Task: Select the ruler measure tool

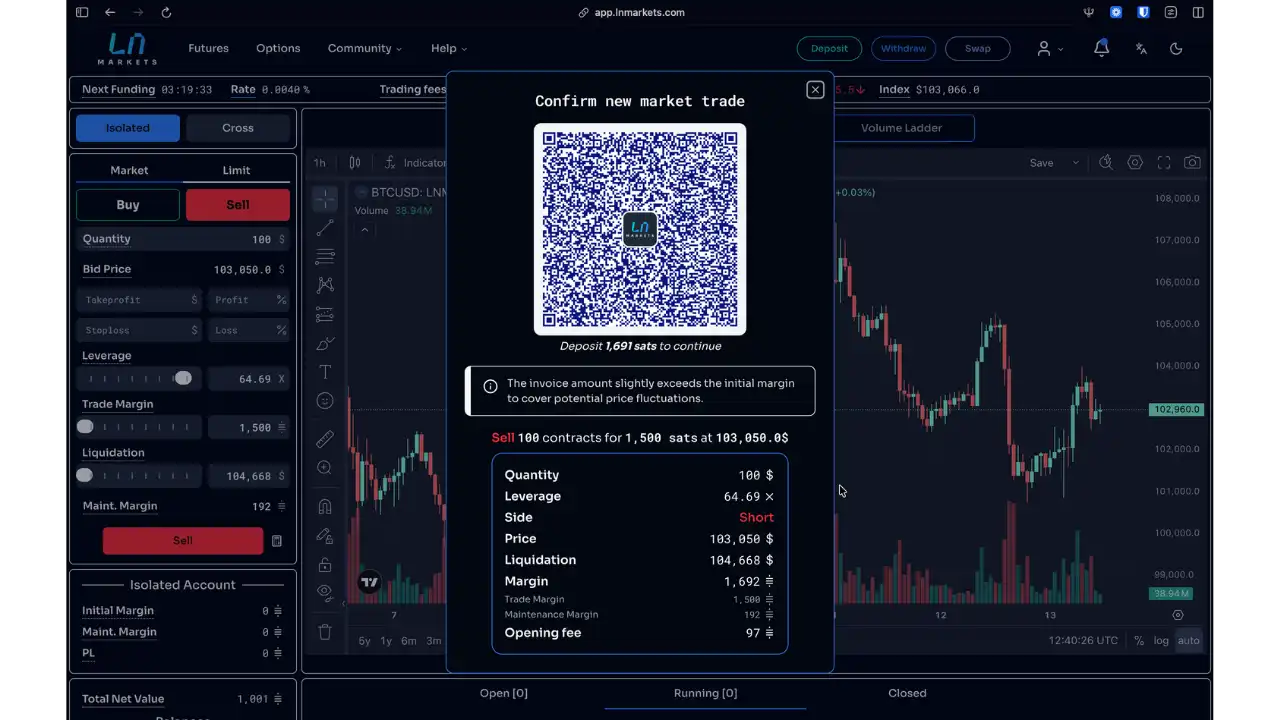Action: point(325,439)
